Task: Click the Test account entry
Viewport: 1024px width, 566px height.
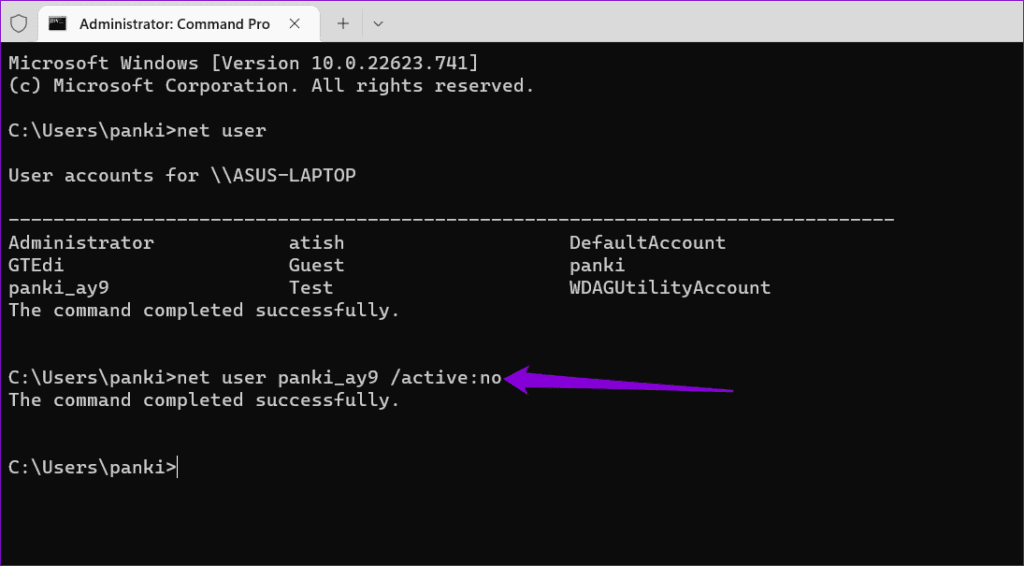Action: tap(311, 288)
